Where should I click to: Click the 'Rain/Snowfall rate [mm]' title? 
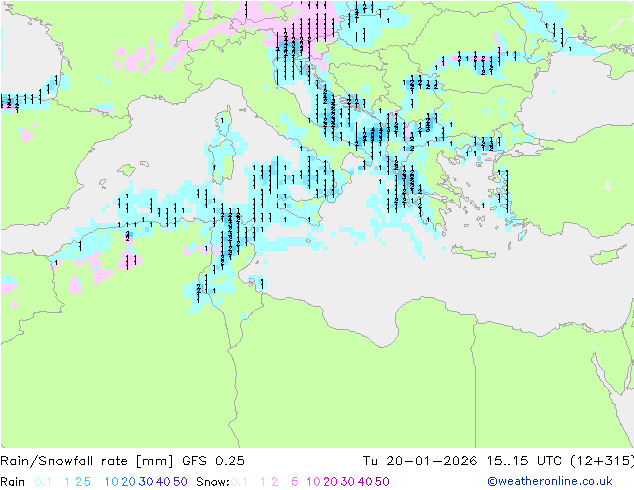click(87, 461)
